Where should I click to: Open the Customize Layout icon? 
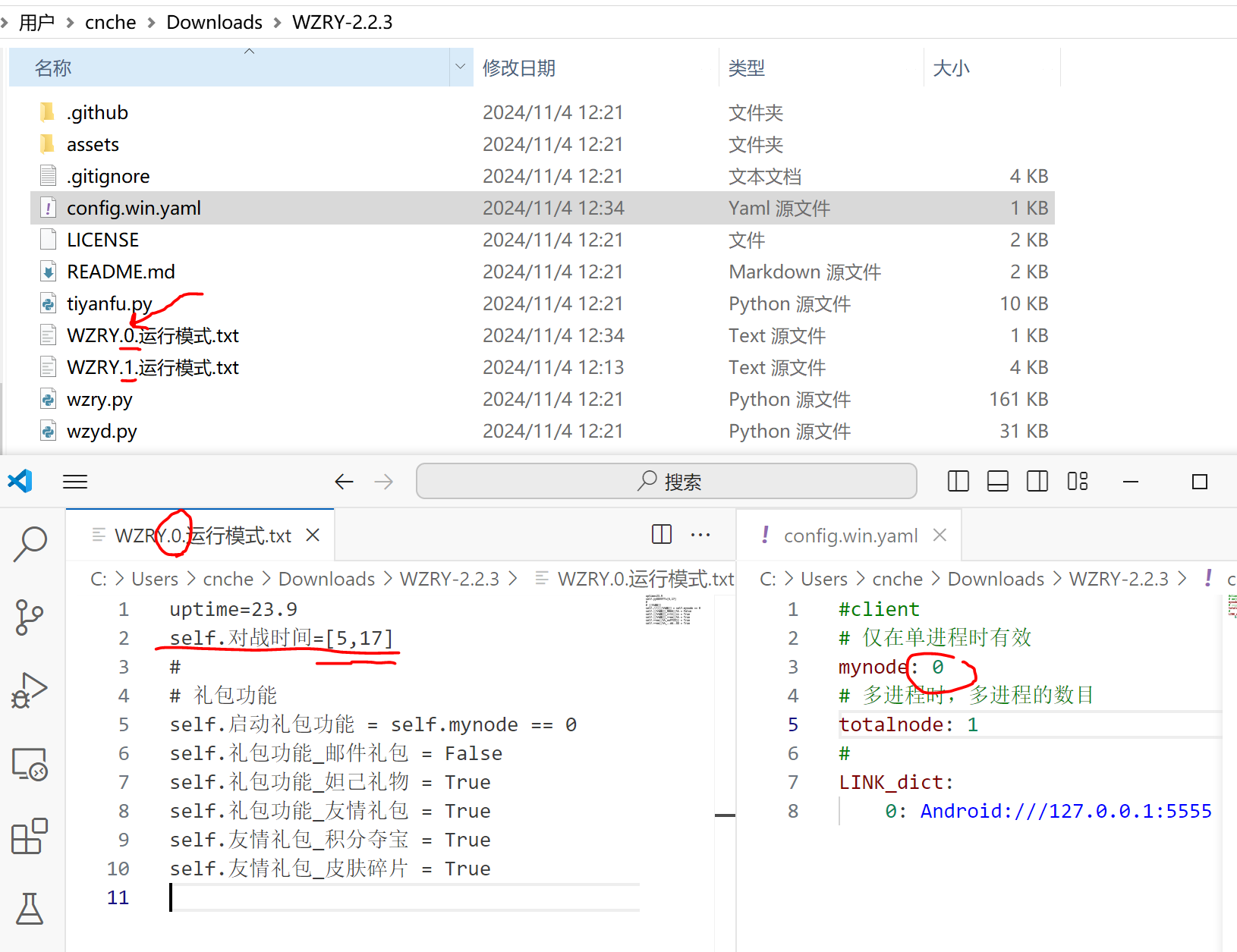coord(1078,482)
